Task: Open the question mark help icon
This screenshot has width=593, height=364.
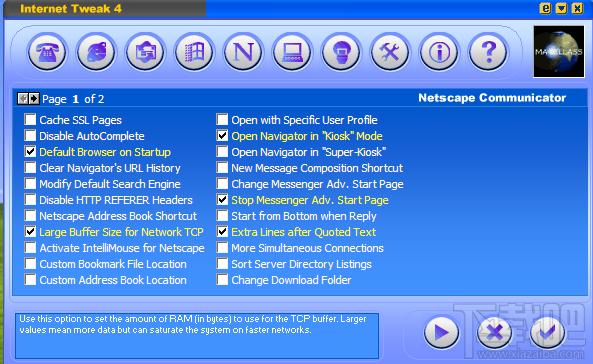Action: pos(488,52)
